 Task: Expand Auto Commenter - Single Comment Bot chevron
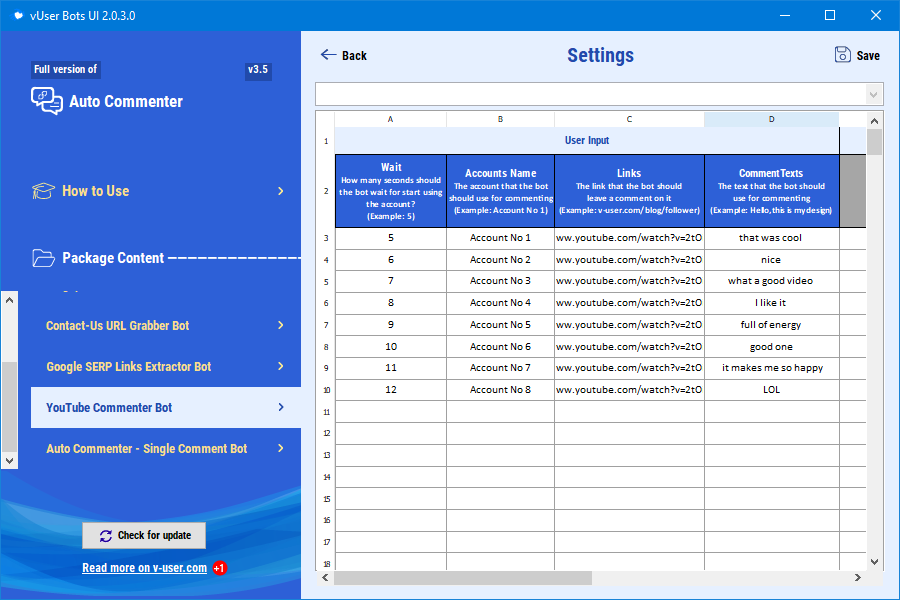click(281, 448)
